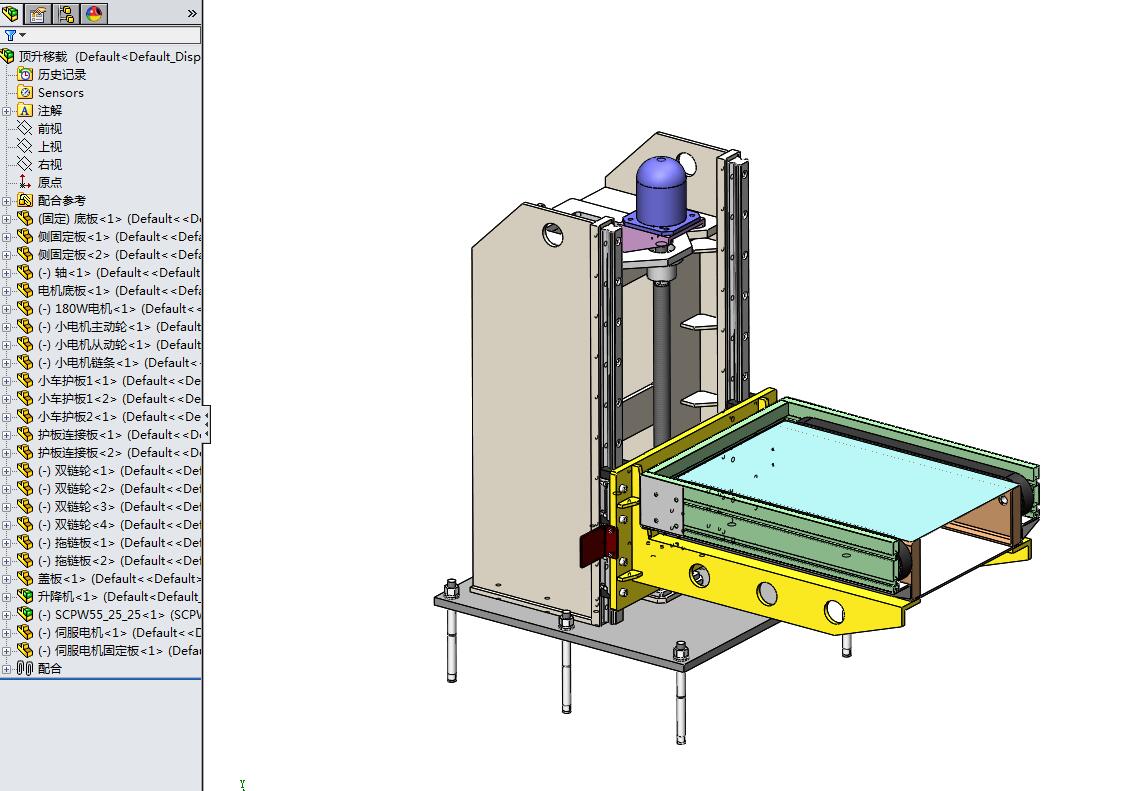Select the 轴<1> part icon
The width and height of the screenshot is (1125, 791).
25,272
